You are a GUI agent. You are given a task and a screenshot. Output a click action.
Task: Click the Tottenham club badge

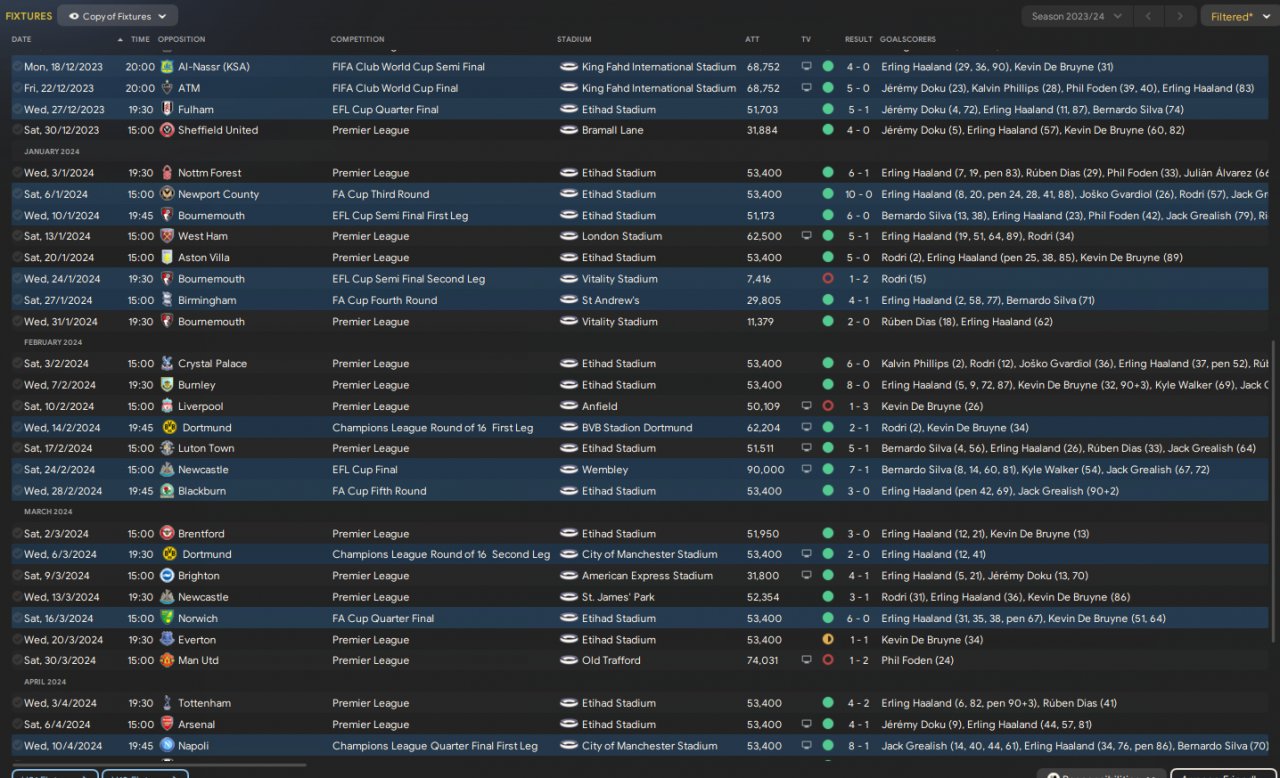[167, 703]
